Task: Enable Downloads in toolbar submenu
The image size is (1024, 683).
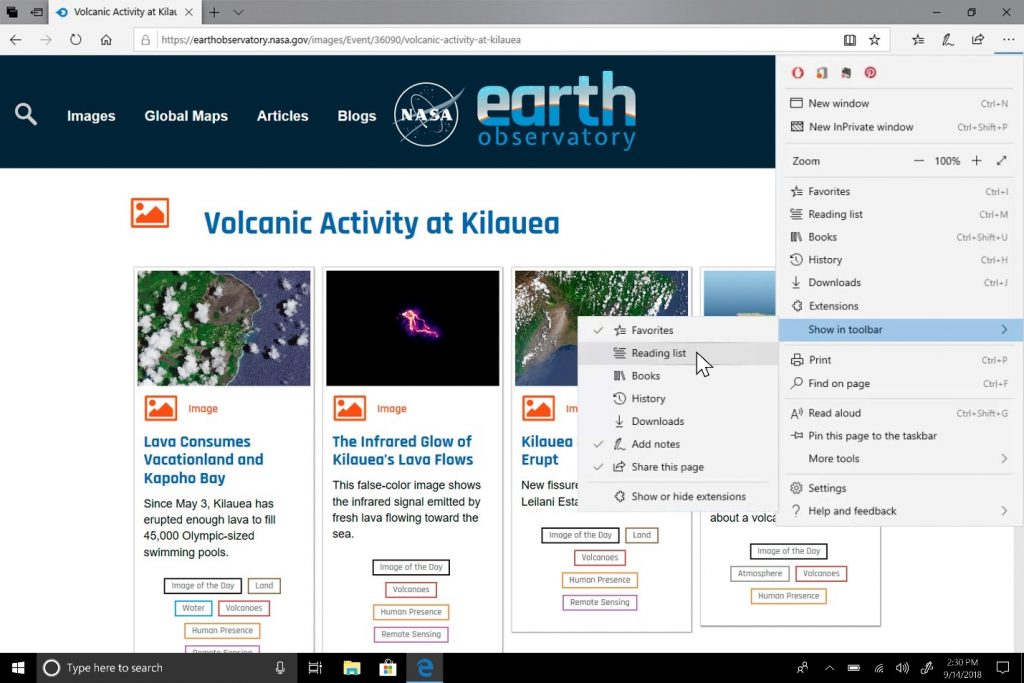Action: coord(678,422)
